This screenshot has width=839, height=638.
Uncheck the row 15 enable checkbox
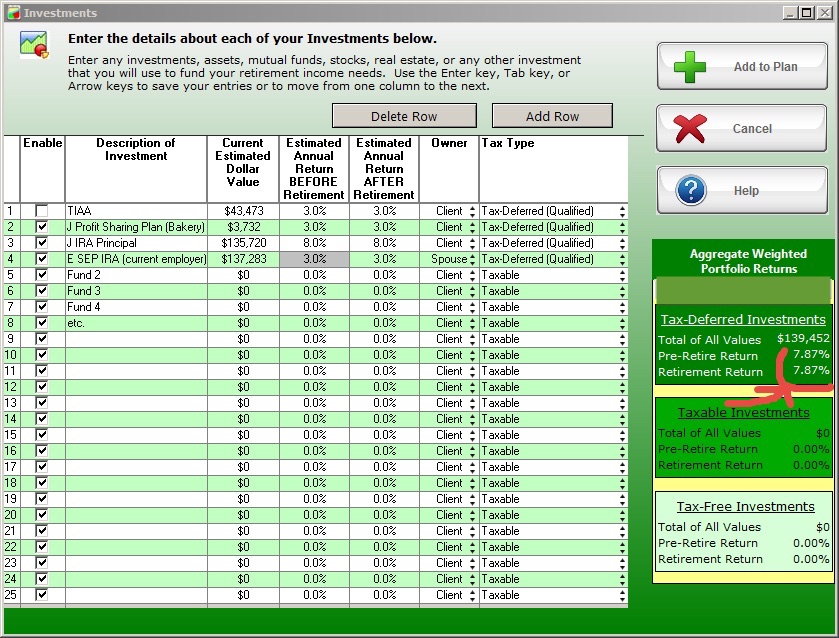(42, 435)
